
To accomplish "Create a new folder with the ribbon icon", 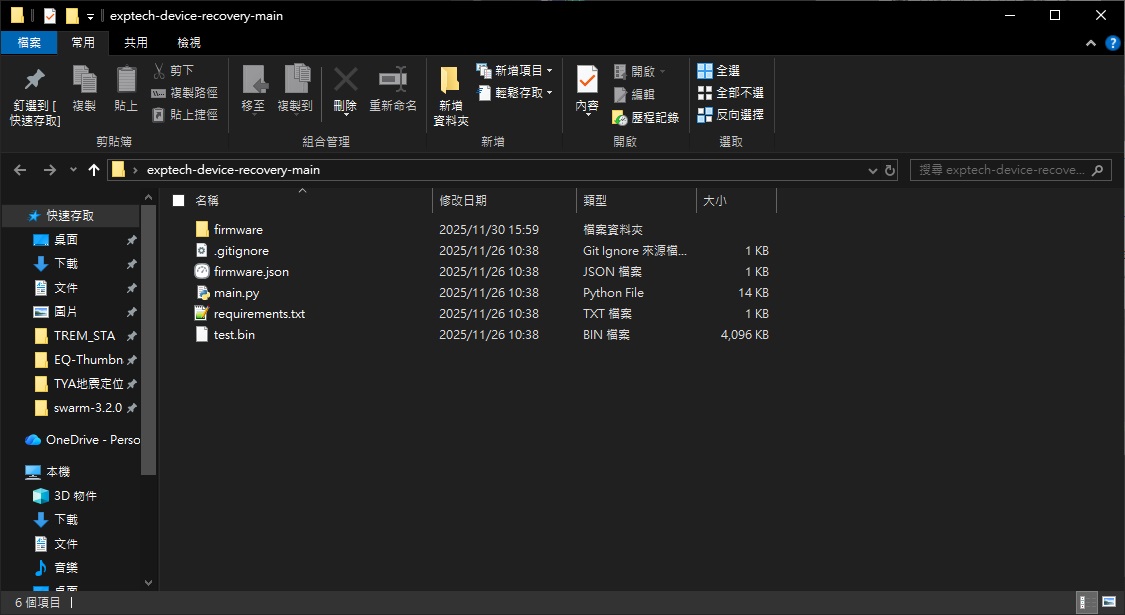I will 450,80.
